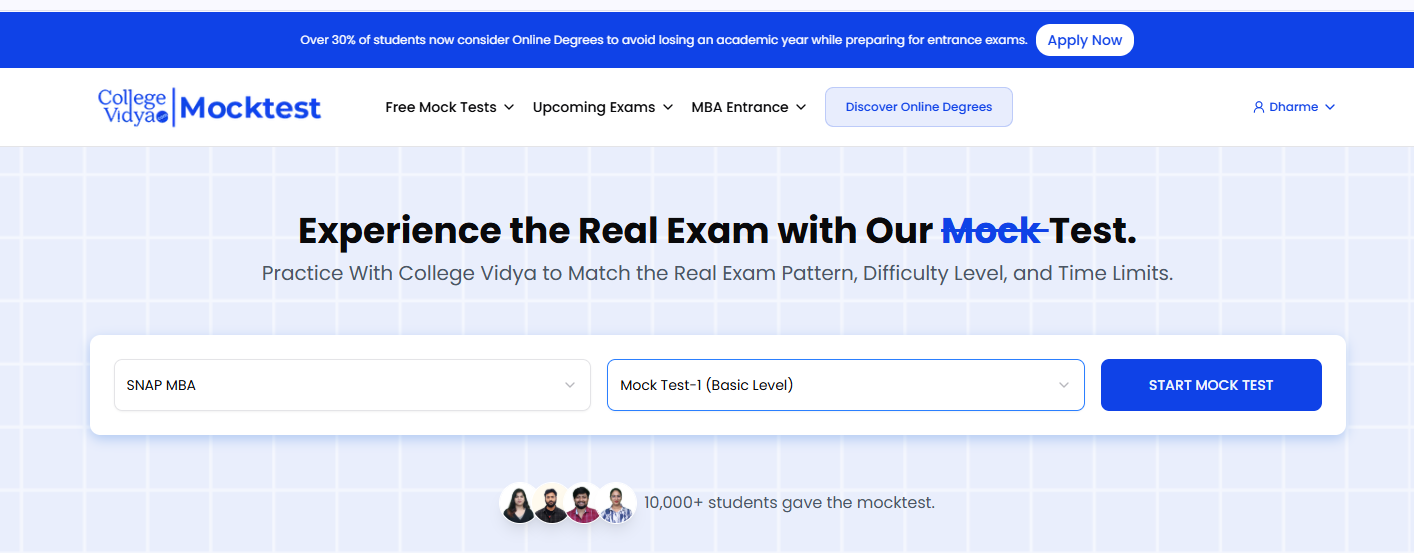Click the College Vidya Mocktest logo

click(209, 107)
